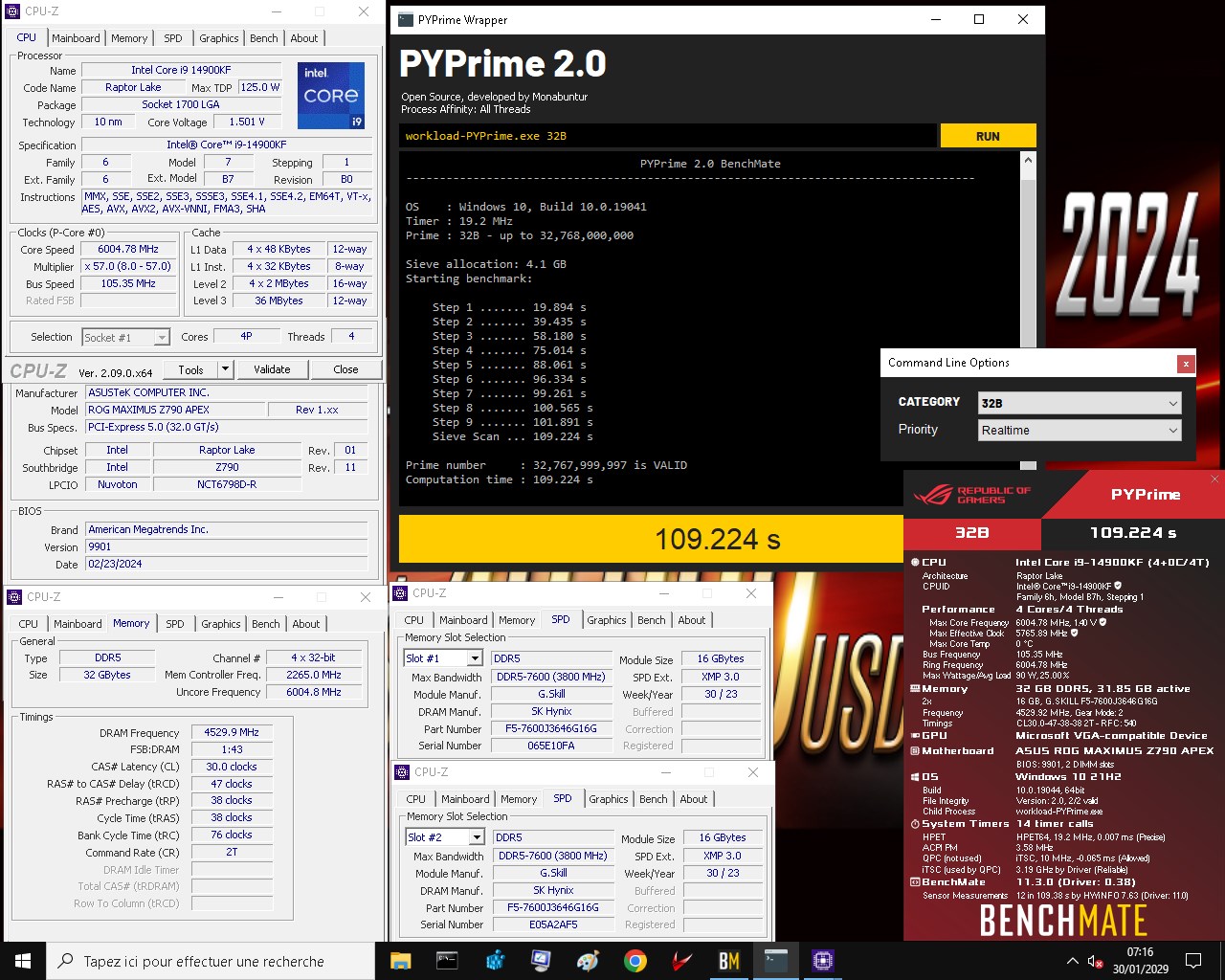Click the Slot #2 serial number E05A2AF5
Image resolution: width=1225 pixels, height=980 pixels.
pos(553,924)
